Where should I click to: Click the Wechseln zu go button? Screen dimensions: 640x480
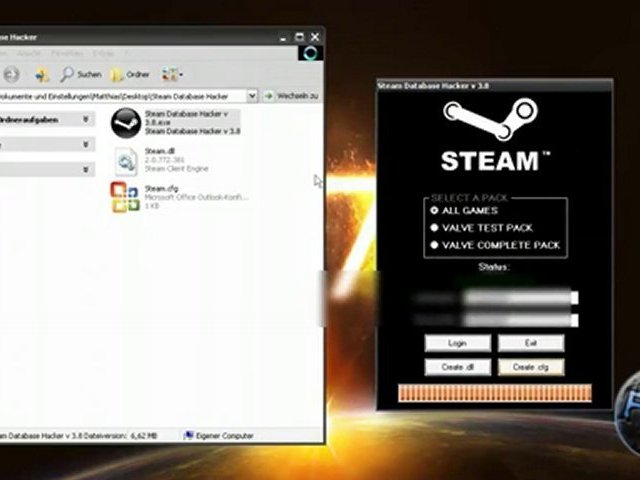pos(291,96)
